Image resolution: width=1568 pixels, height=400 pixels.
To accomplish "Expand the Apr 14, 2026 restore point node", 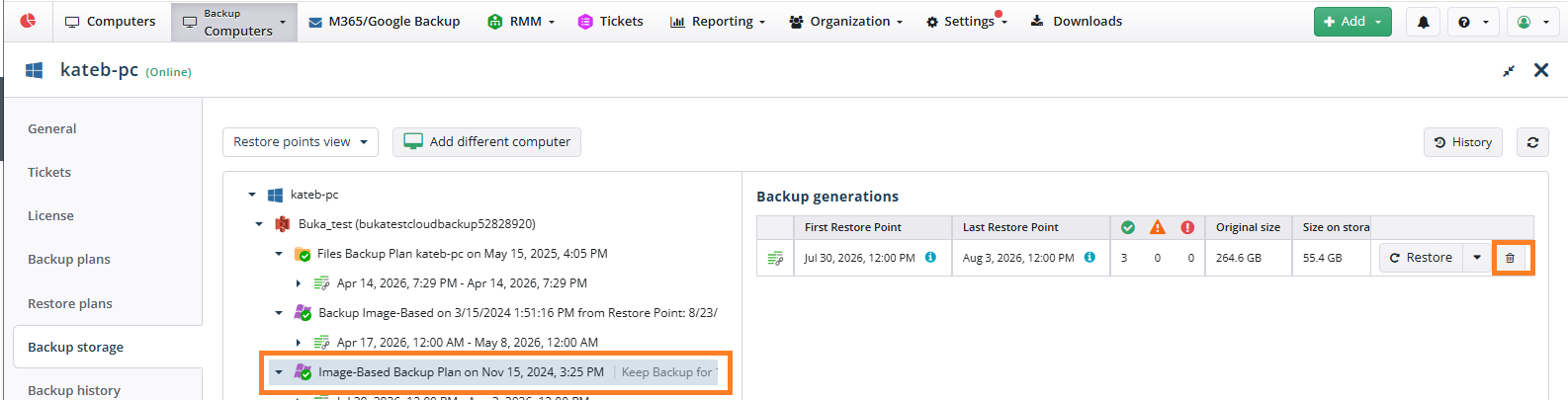I will 299,283.
